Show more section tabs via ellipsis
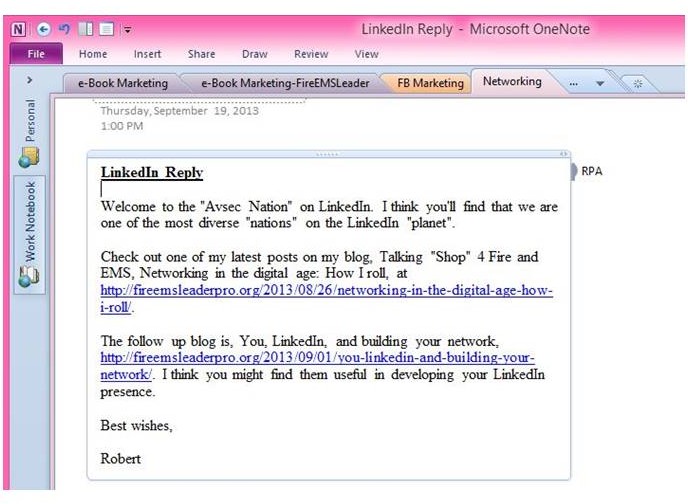 573,83
